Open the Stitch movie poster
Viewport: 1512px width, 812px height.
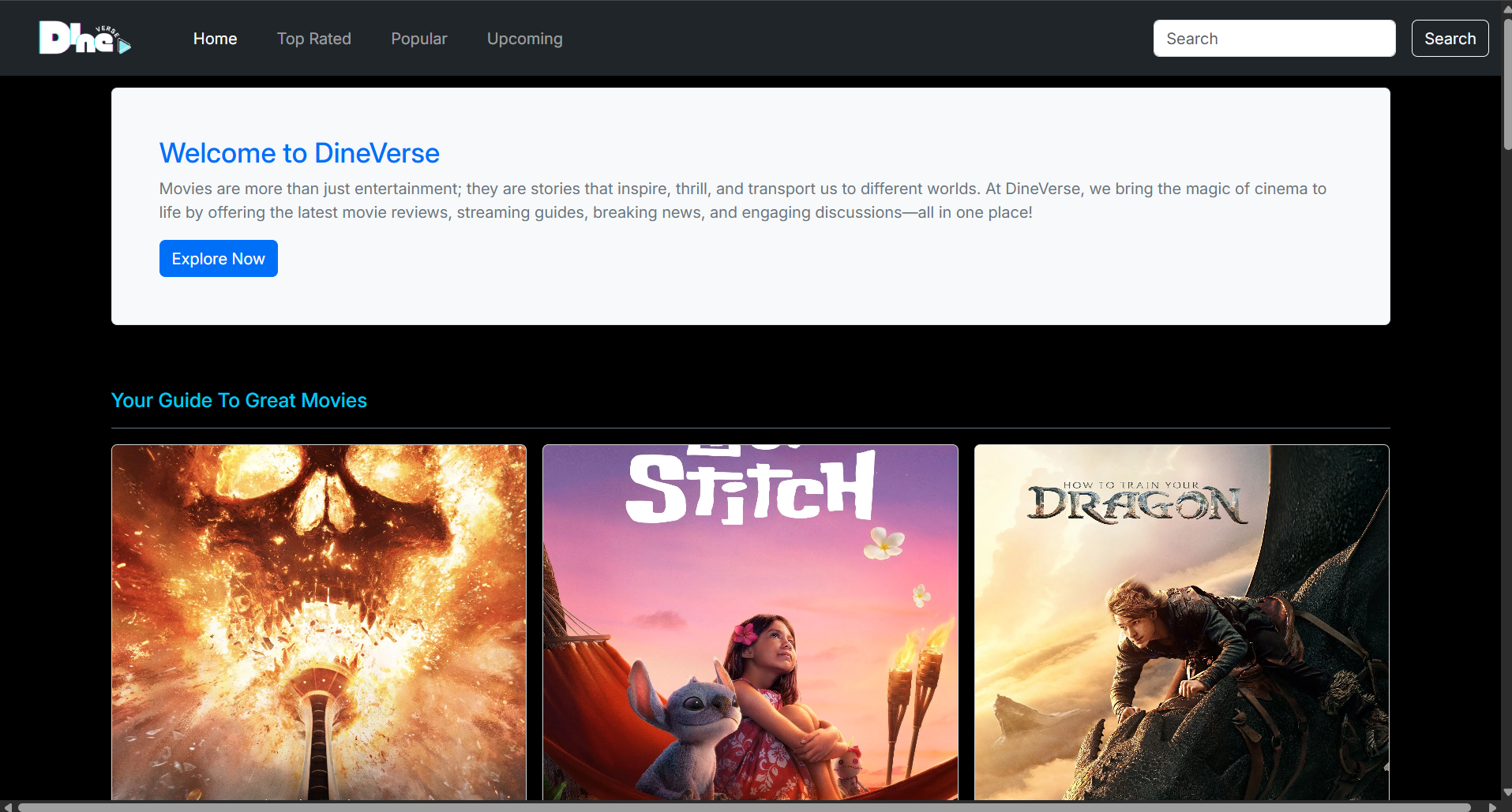point(750,623)
